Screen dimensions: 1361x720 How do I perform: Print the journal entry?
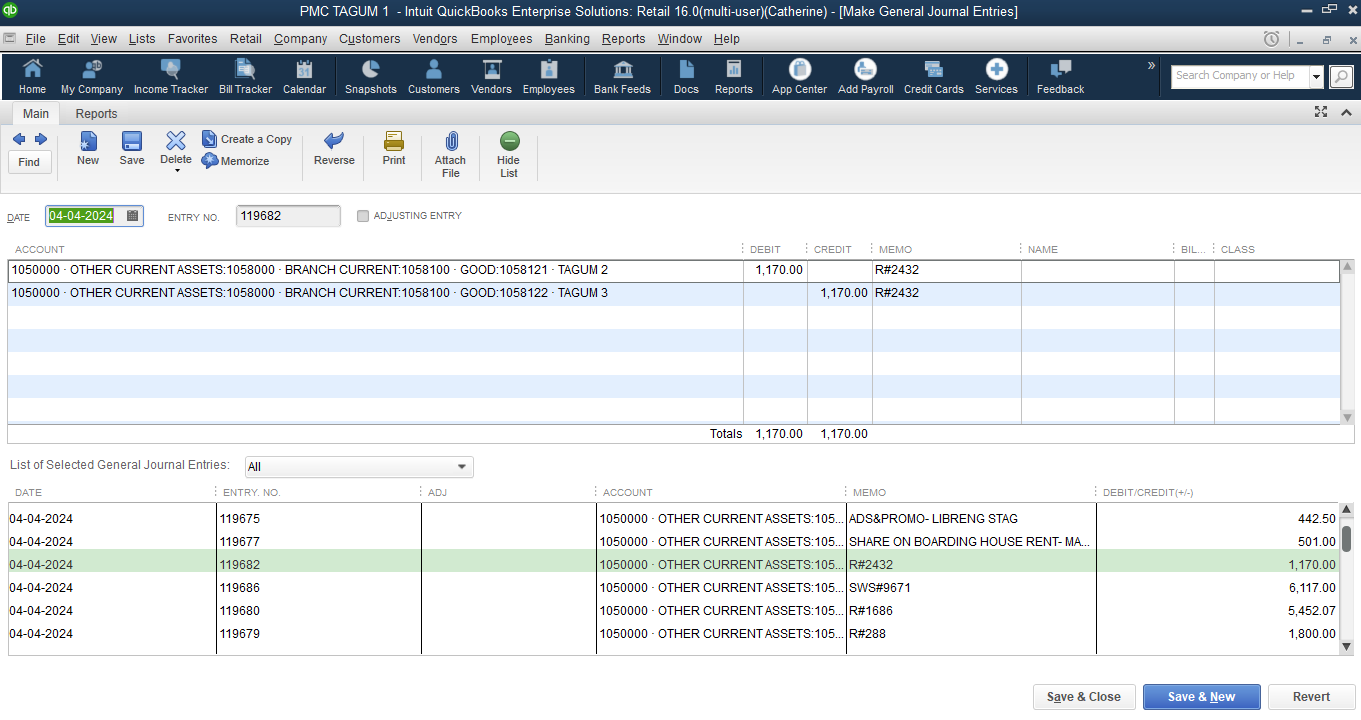394,148
